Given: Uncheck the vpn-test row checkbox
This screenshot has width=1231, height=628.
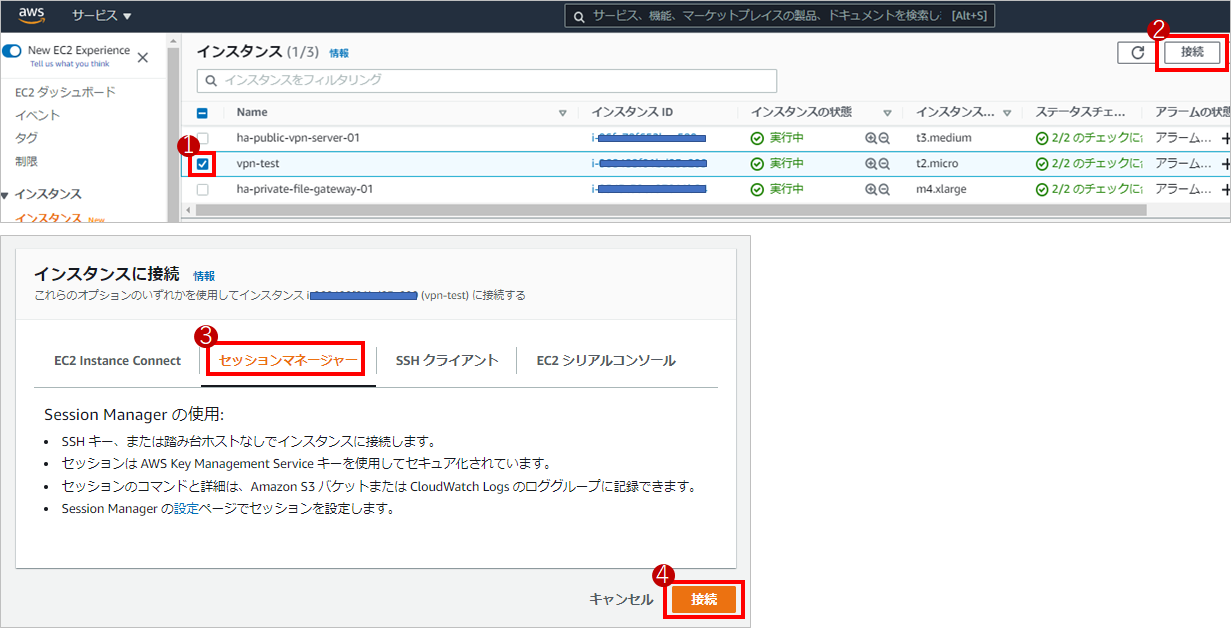Looking at the screenshot, I should pos(202,164).
